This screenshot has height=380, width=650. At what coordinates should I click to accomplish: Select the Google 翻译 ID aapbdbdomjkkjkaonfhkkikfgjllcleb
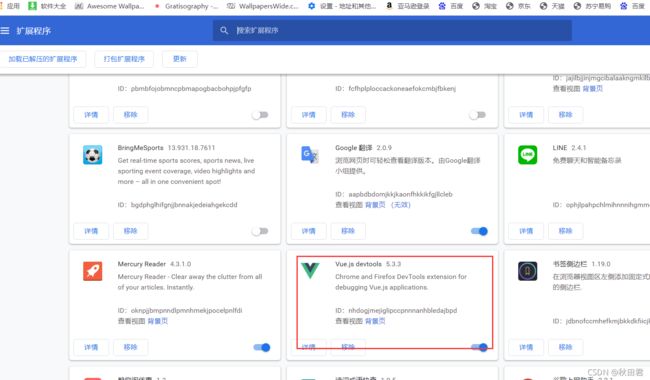coord(400,194)
